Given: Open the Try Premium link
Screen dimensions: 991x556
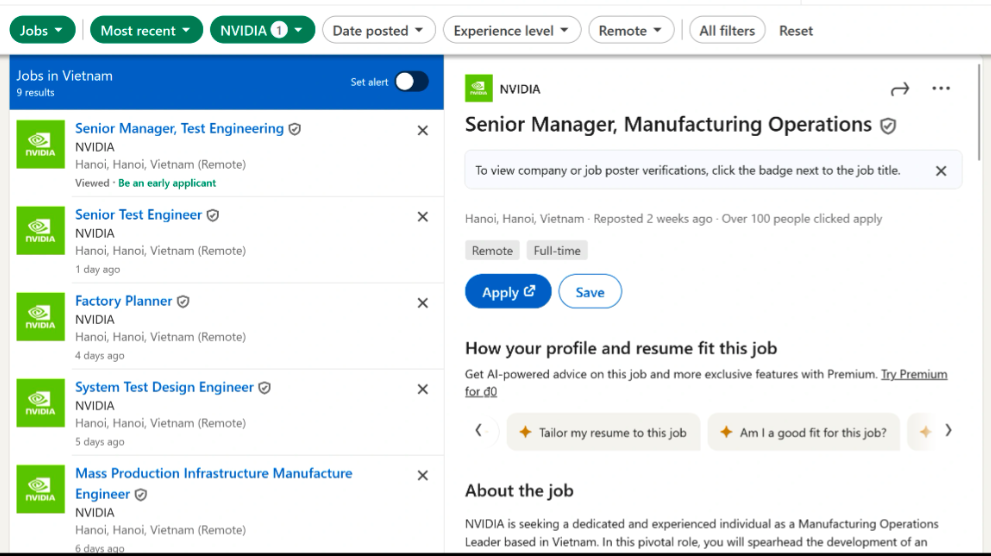Looking at the screenshot, I should pos(913,374).
